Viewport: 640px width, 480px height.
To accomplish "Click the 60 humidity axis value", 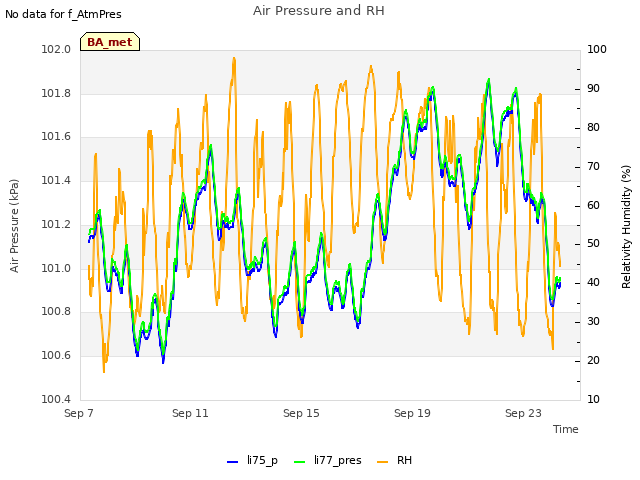I will (593, 205).
